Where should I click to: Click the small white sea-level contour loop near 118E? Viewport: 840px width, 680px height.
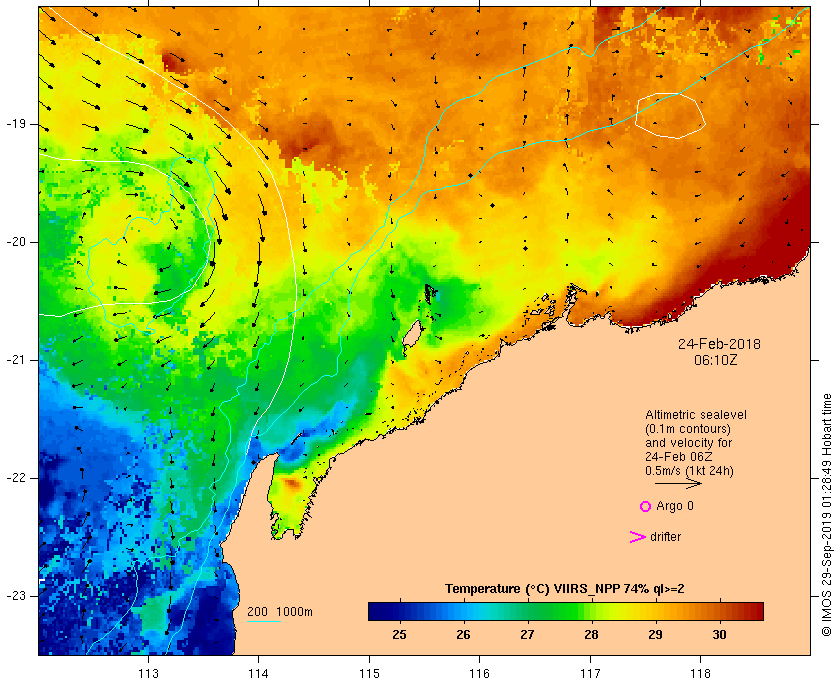(x=670, y=116)
